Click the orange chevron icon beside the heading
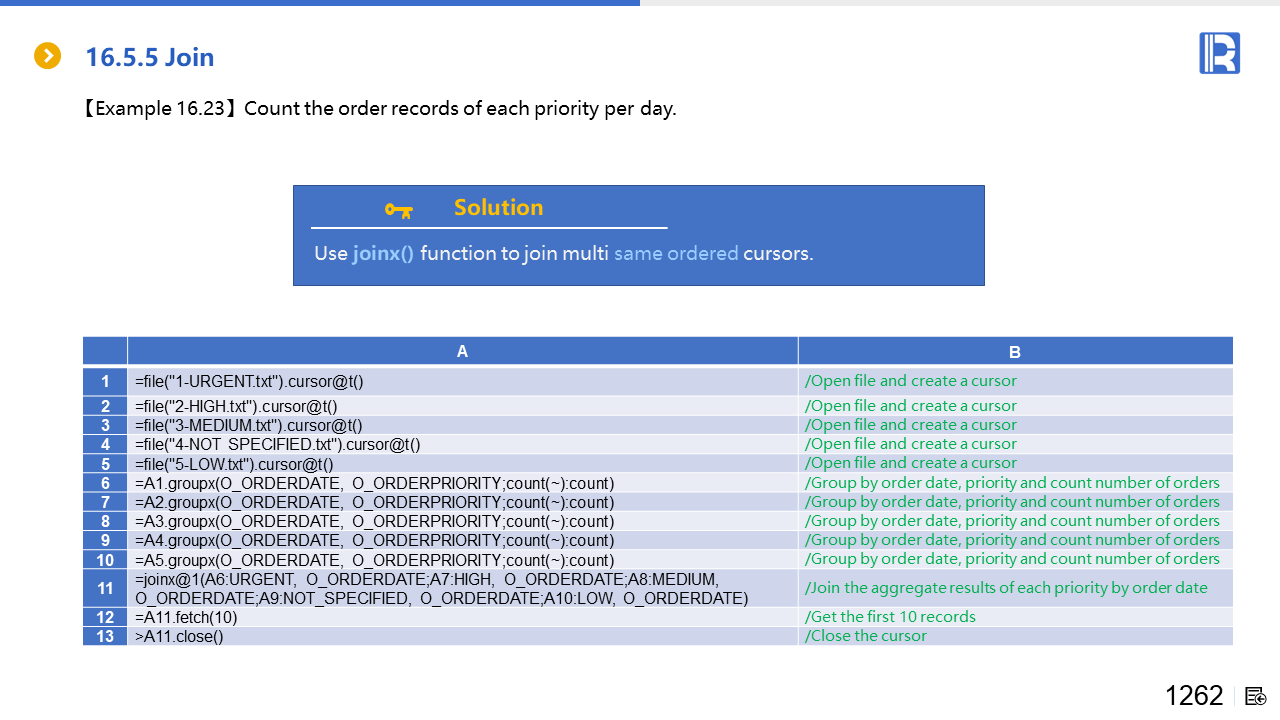The width and height of the screenshot is (1280, 720). (x=47, y=56)
